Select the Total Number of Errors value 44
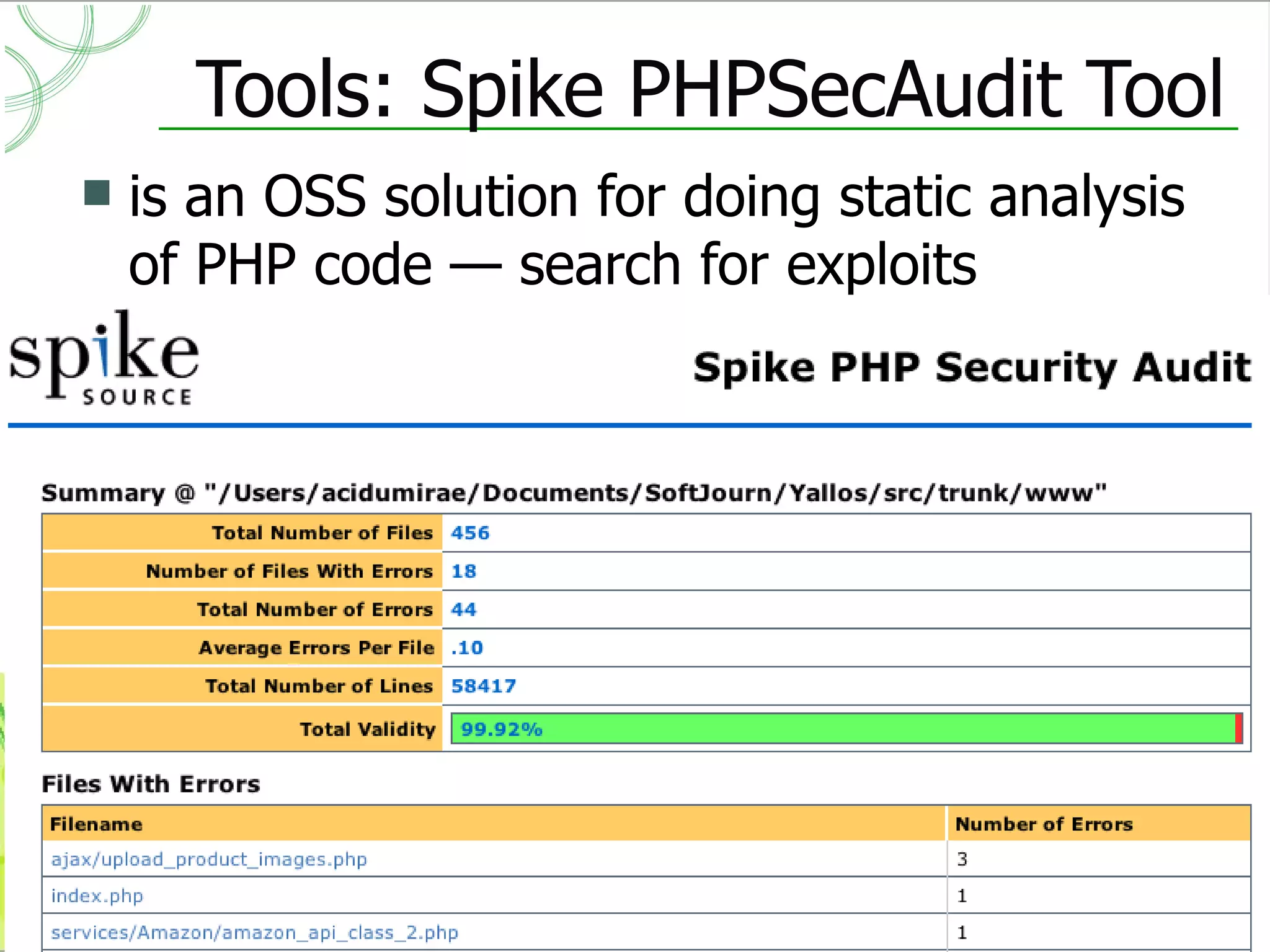Viewport: 1270px width, 952px height. 464,610
